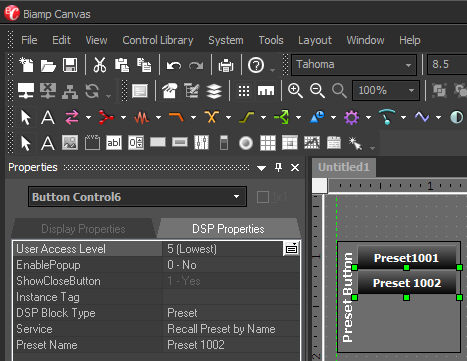Save with the floppy disk icon
This screenshot has height=361, width=467.
coord(70,65)
